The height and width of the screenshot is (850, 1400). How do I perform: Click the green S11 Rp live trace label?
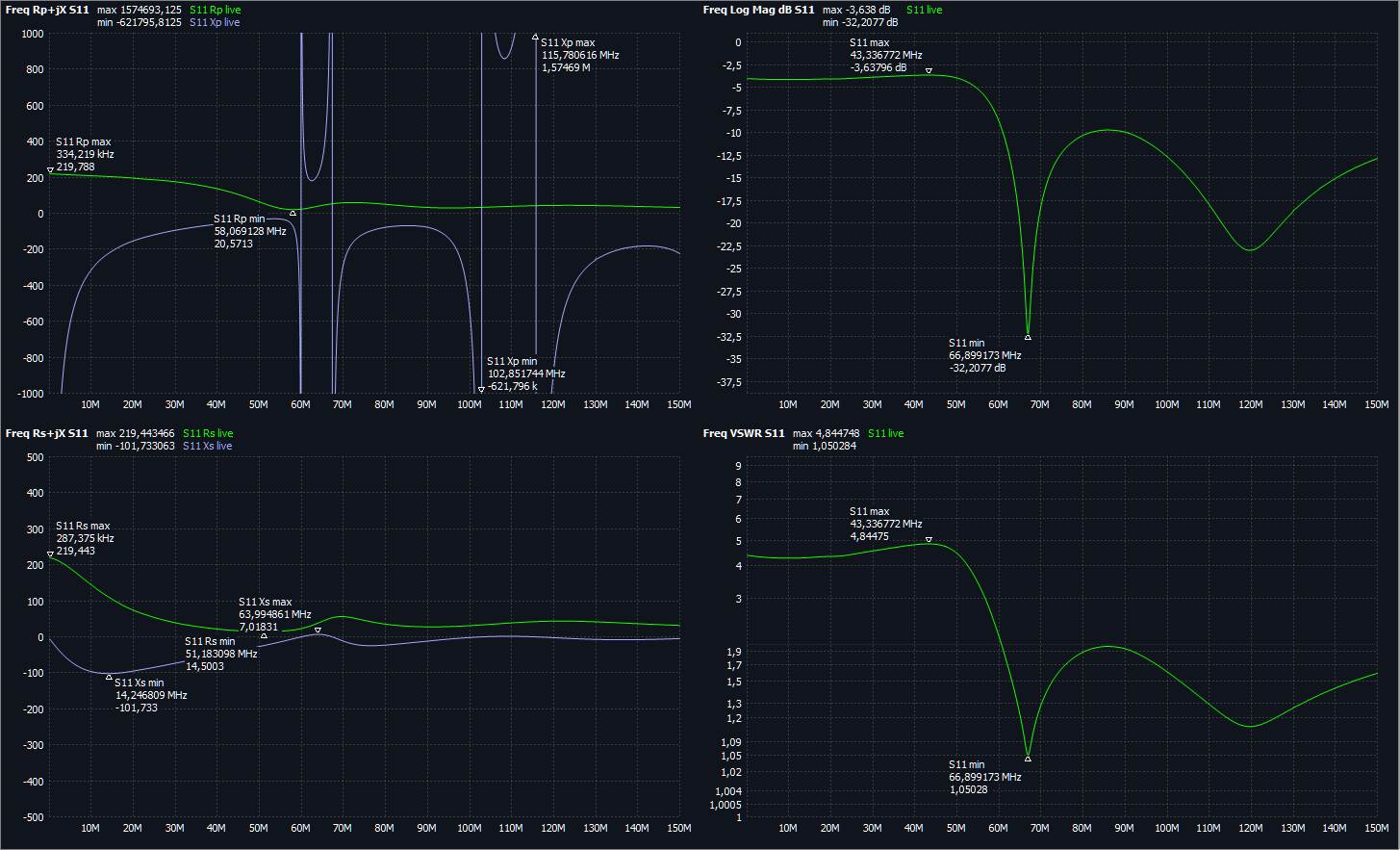216,10
